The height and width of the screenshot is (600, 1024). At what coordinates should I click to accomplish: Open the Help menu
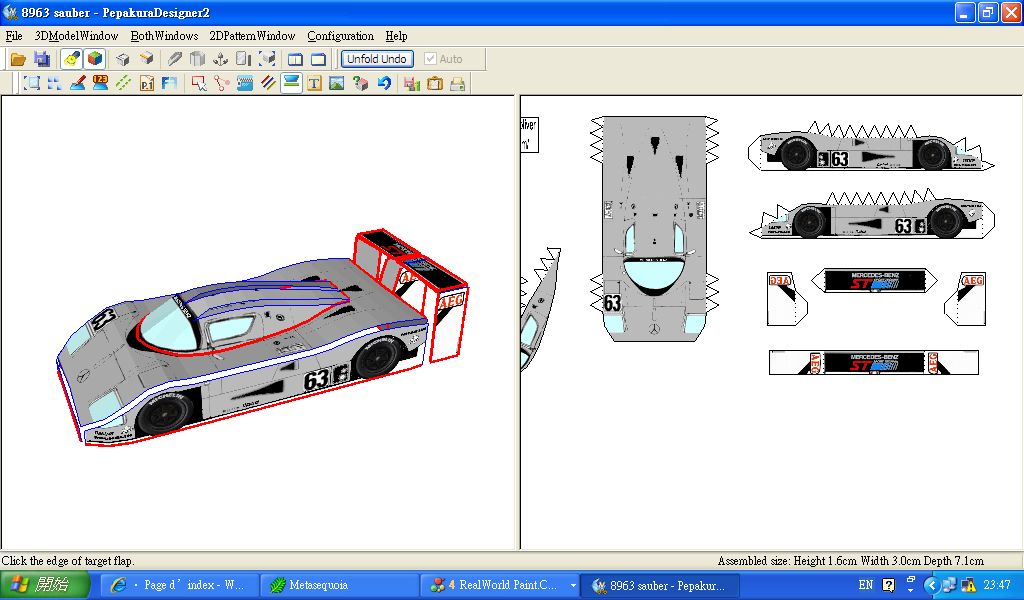coord(396,36)
